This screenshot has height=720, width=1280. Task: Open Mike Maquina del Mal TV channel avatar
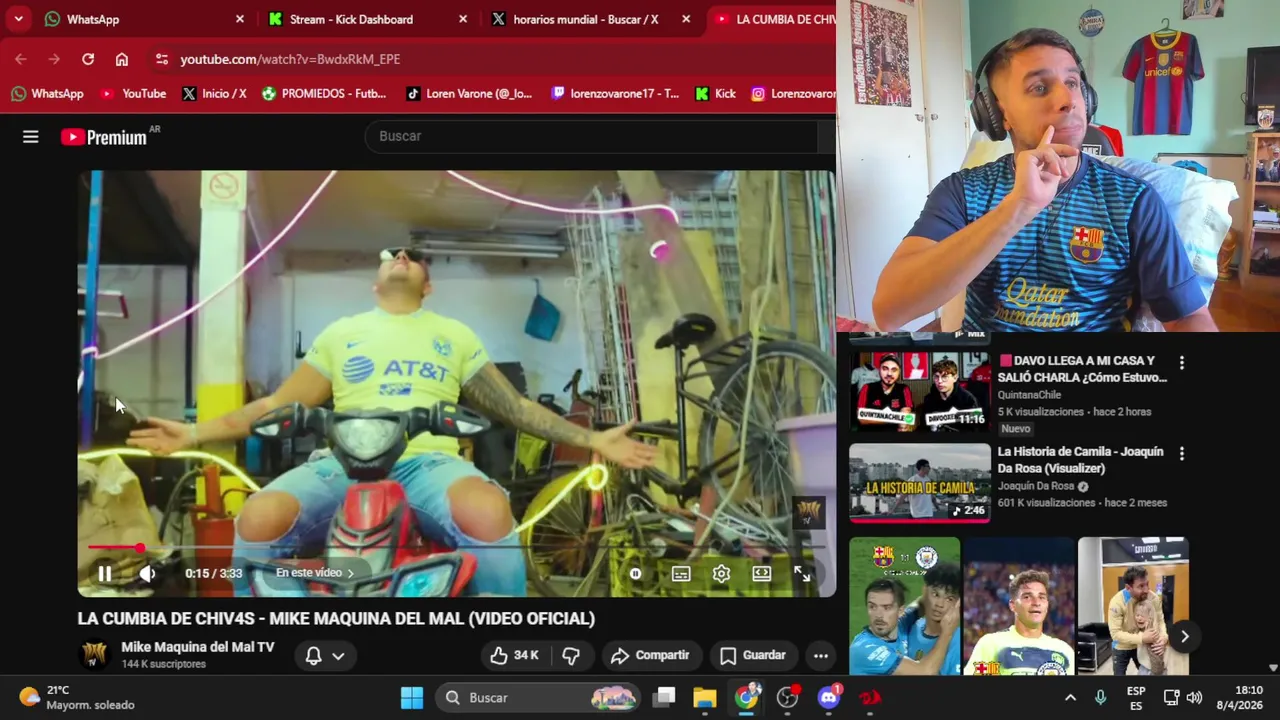(95, 655)
